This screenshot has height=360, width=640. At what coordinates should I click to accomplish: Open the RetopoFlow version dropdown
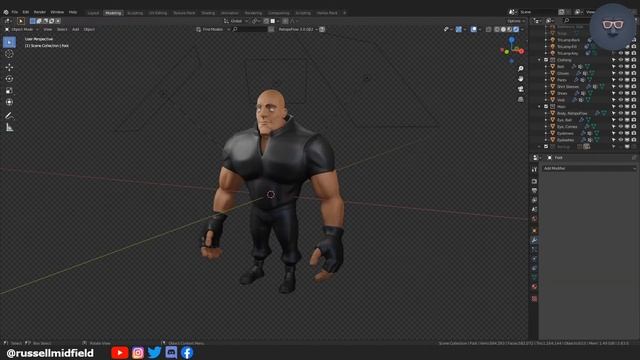[298, 29]
